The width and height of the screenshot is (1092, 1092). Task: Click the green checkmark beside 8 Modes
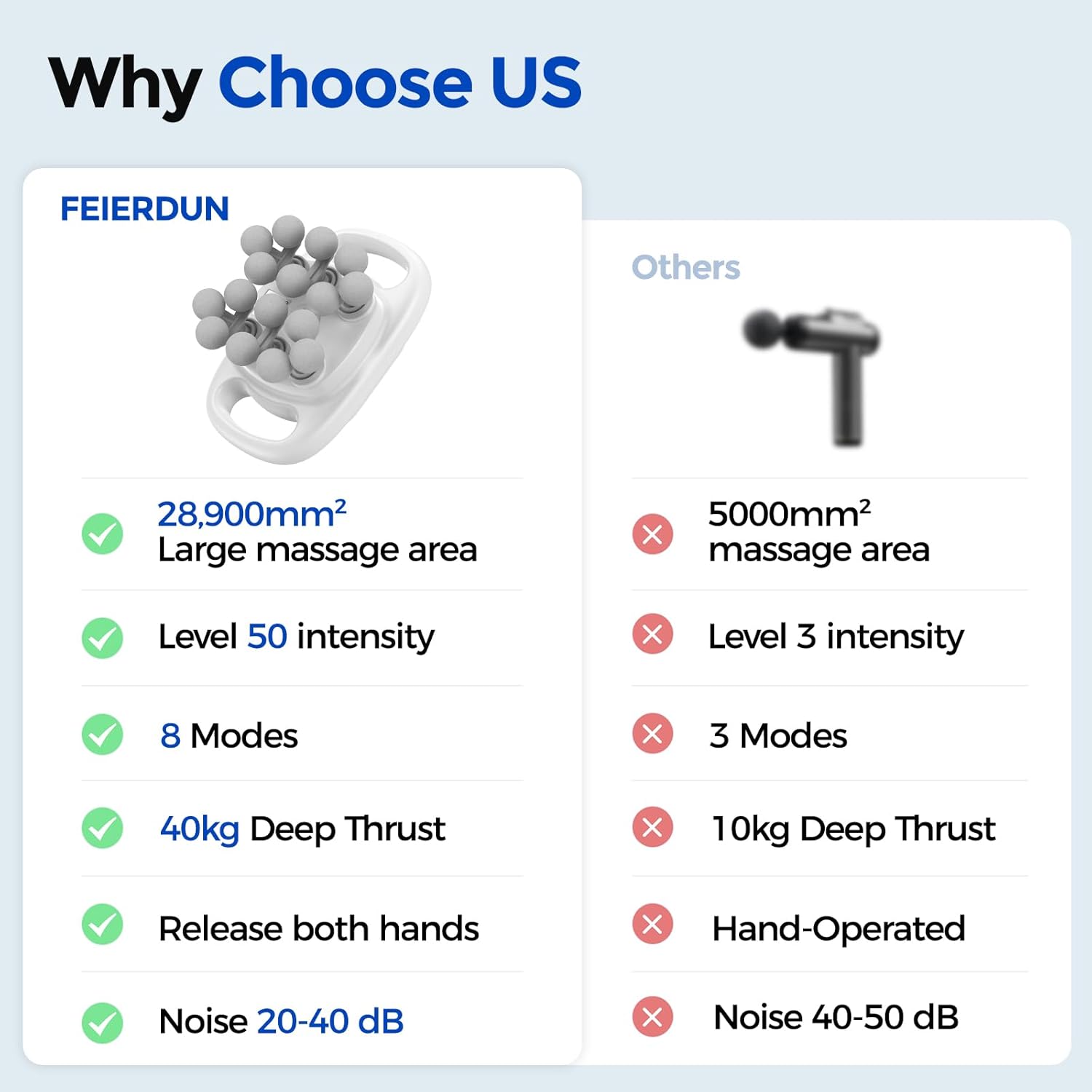pos(102,734)
